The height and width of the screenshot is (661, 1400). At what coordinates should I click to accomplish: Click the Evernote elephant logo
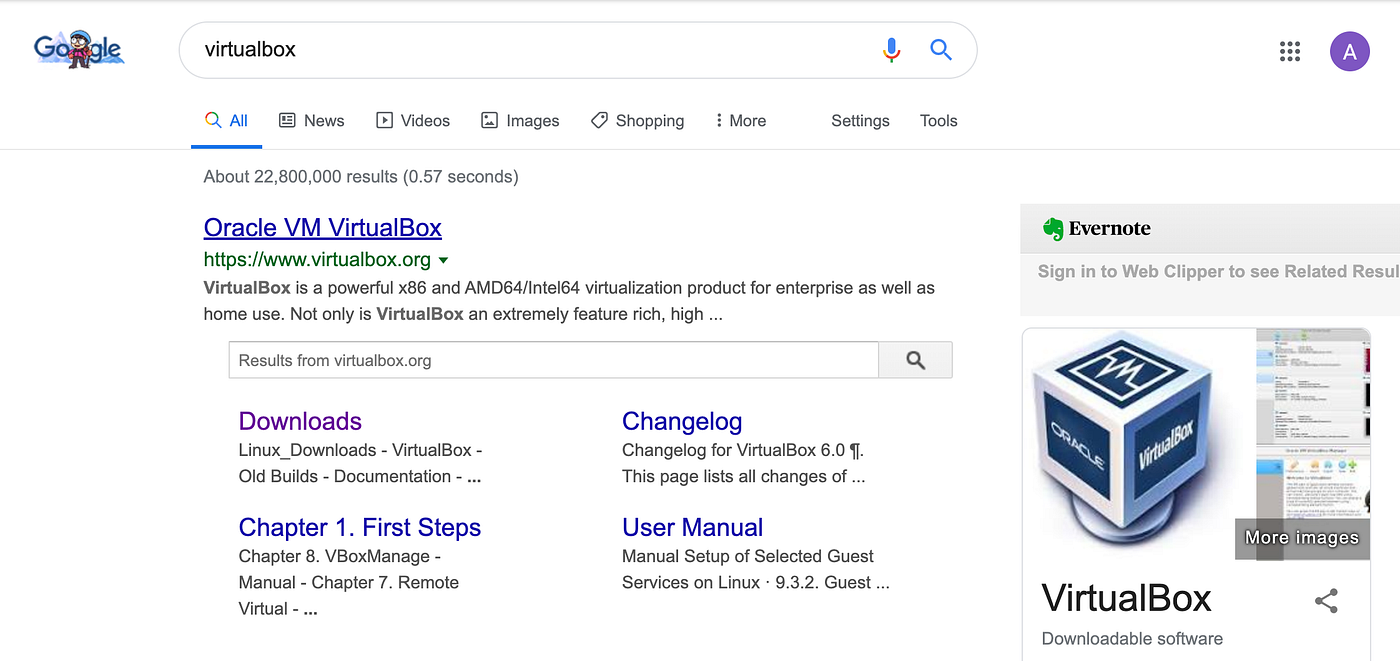click(x=1052, y=229)
